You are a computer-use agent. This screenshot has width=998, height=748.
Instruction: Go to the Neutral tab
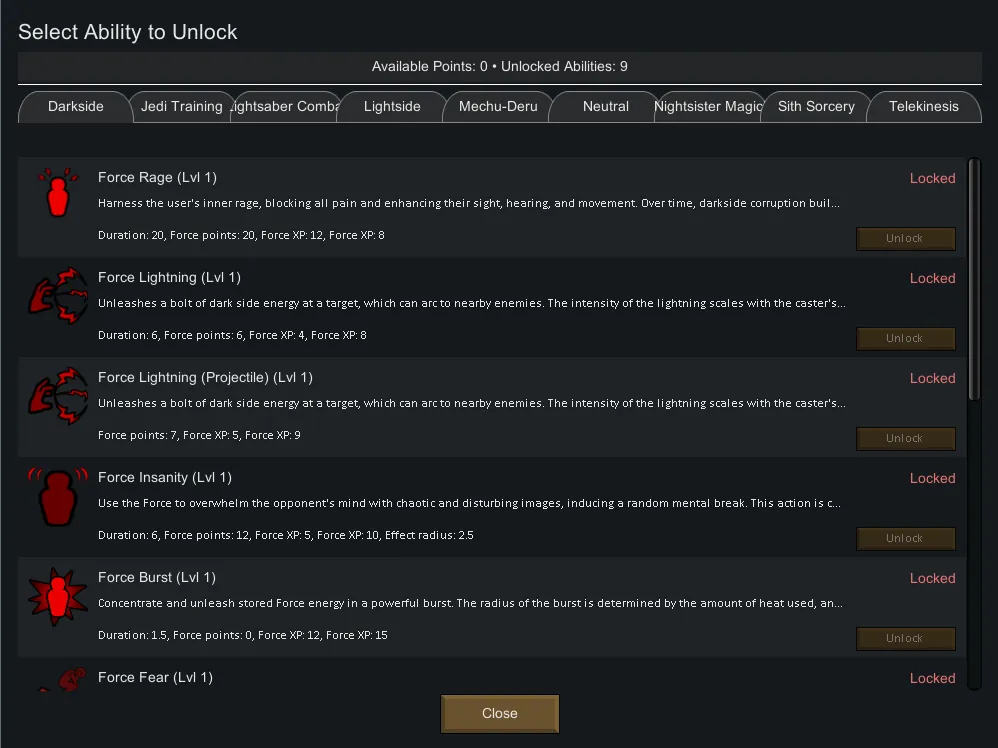click(x=605, y=107)
